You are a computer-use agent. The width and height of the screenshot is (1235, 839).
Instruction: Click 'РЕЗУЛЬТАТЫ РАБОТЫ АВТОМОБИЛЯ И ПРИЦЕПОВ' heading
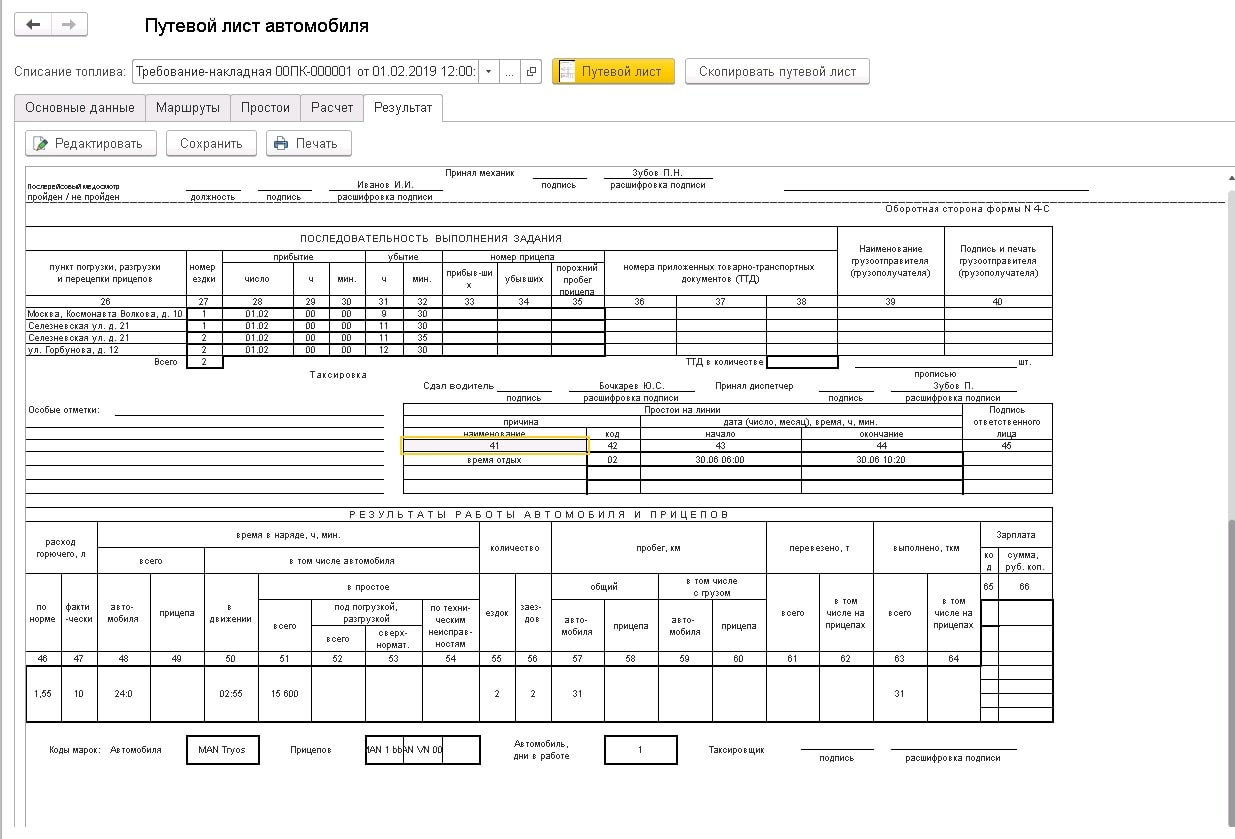coord(538,514)
